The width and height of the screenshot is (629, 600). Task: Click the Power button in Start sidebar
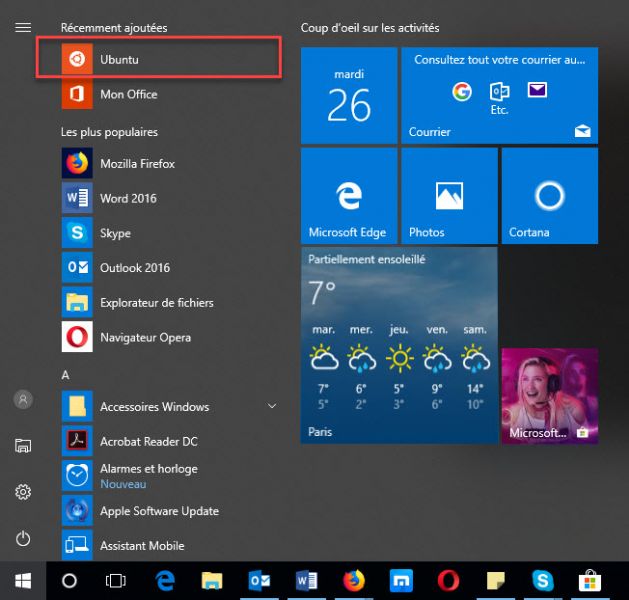[23, 539]
